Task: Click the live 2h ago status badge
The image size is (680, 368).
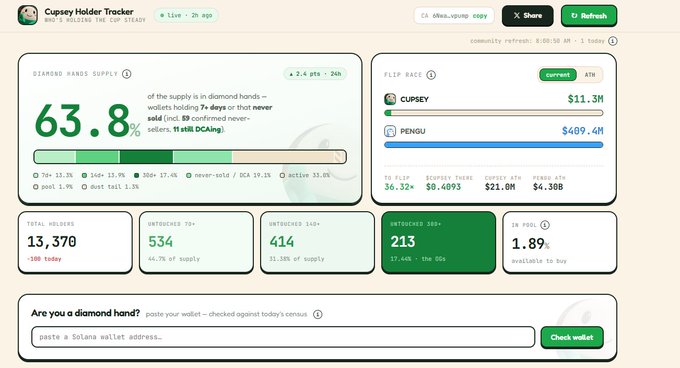Action: pyautogui.click(x=186, y=15)
